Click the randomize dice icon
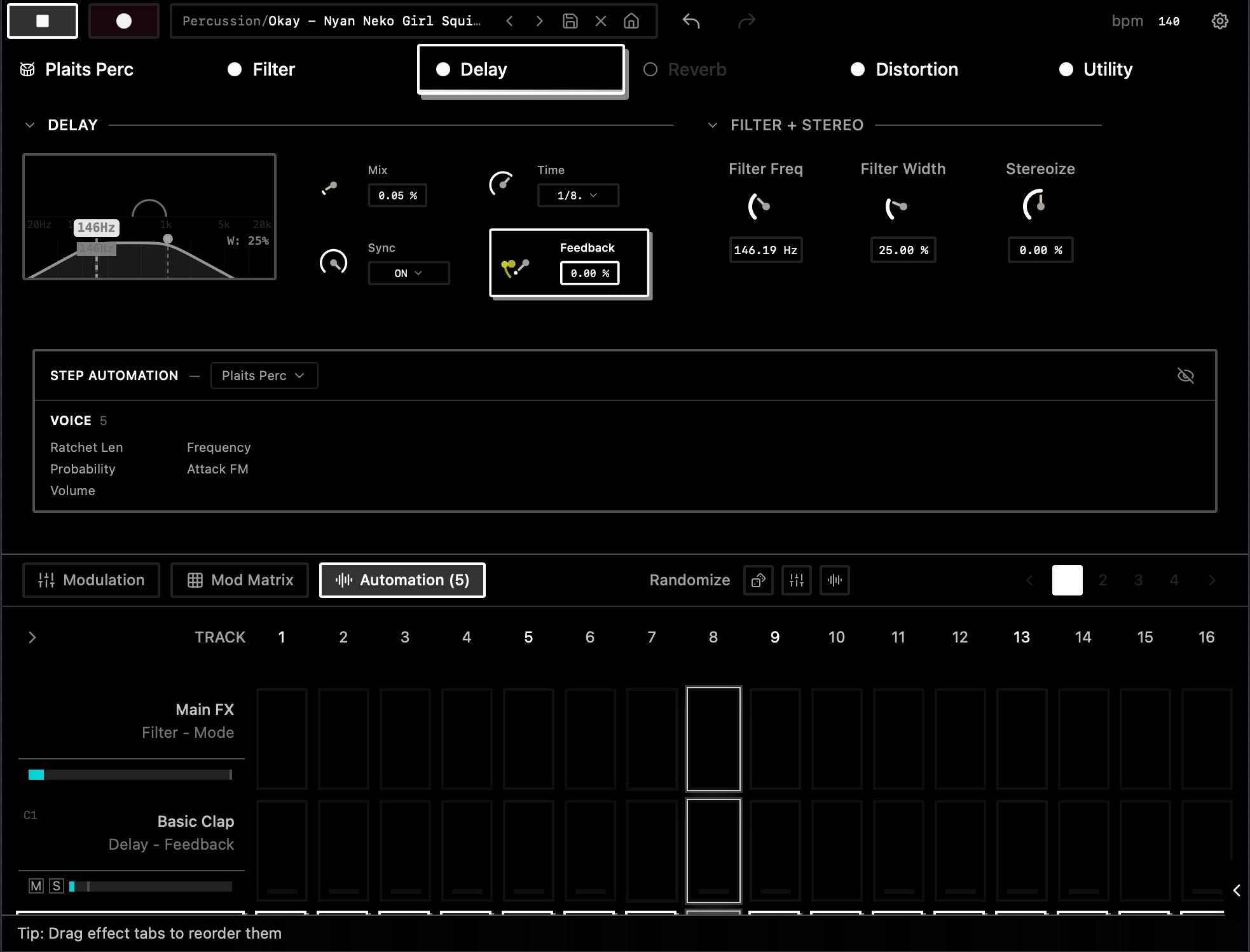This screenshot has height=952, width=1250. tap(758, 580)
